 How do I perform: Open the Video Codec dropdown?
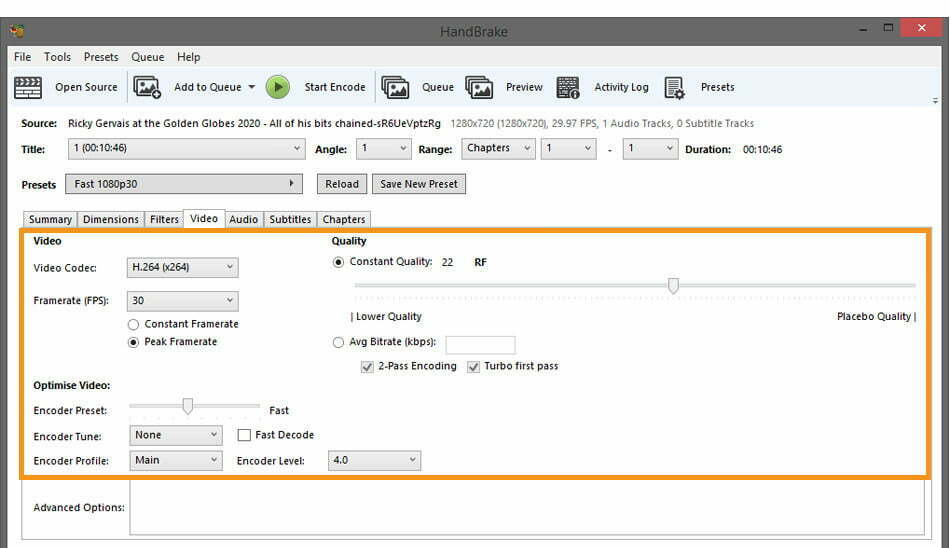[x=182, y=267]
